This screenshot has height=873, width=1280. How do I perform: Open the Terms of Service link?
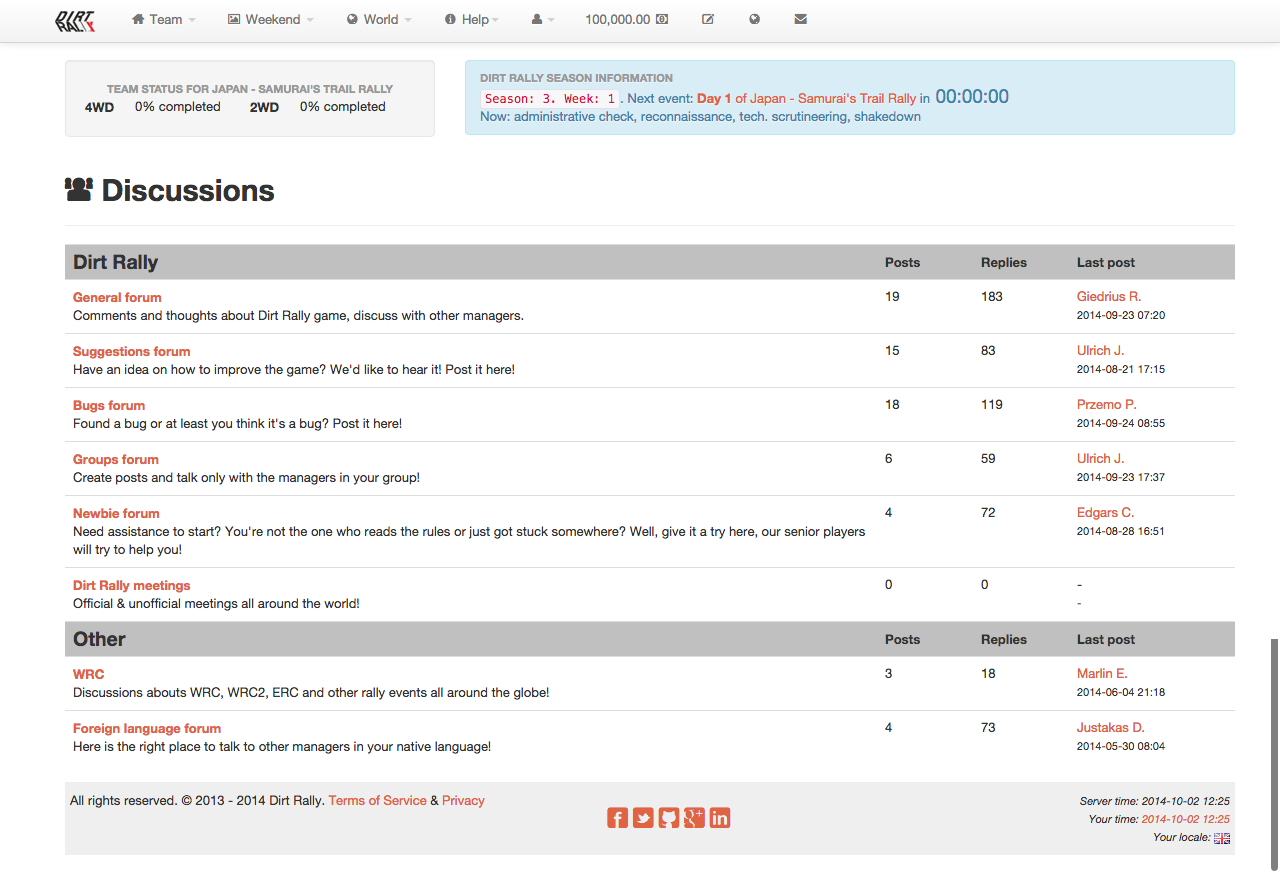[377, 800]
